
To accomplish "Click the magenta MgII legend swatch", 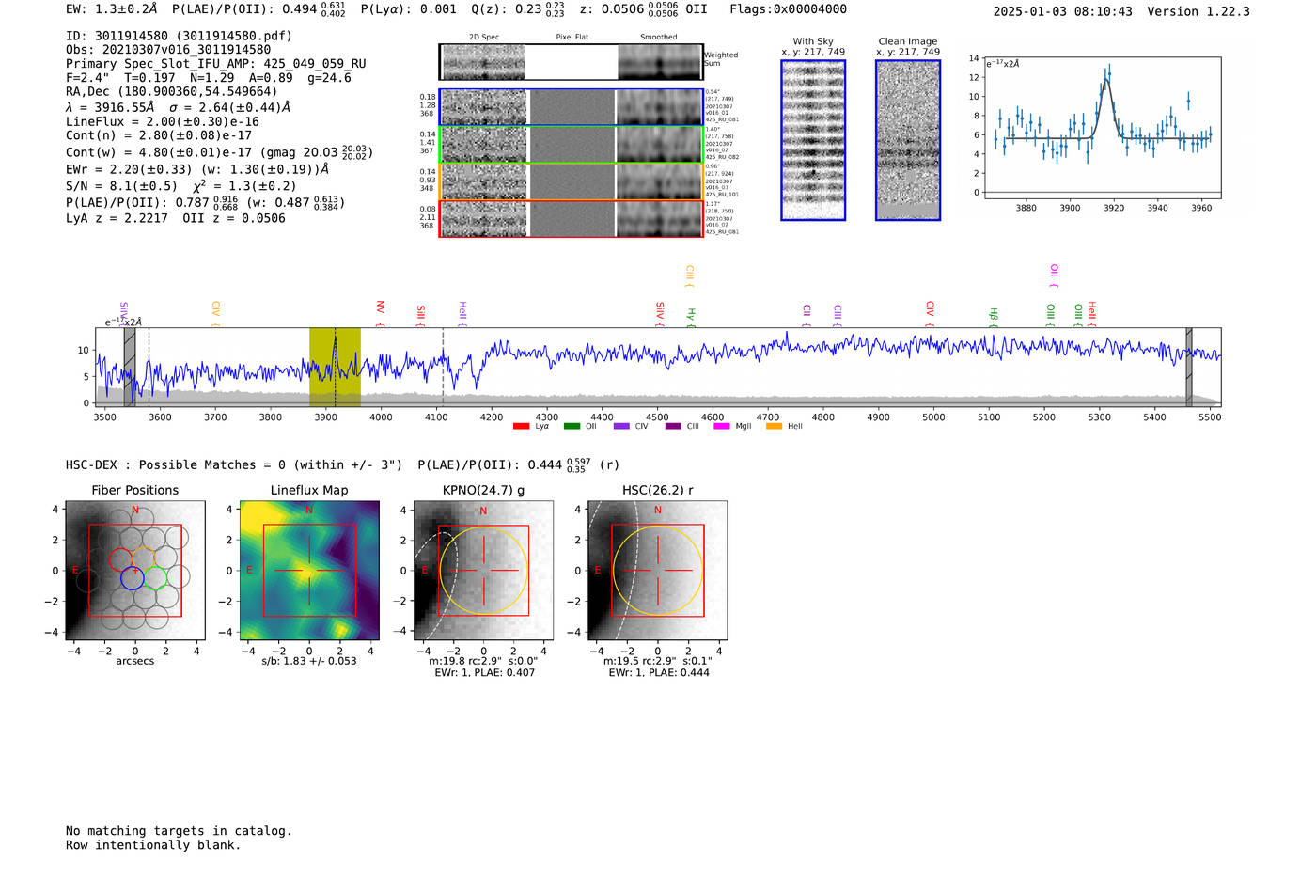I will click(722, 426).
